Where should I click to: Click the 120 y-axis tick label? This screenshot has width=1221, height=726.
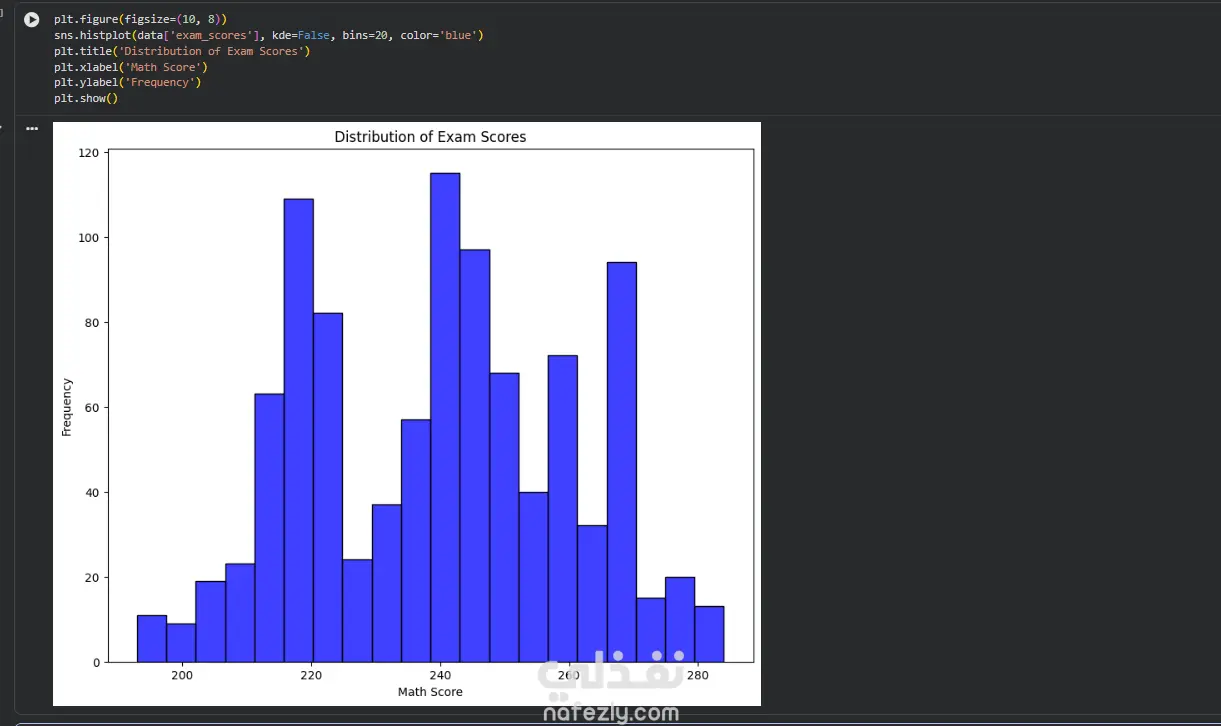[x=89, y=153]
